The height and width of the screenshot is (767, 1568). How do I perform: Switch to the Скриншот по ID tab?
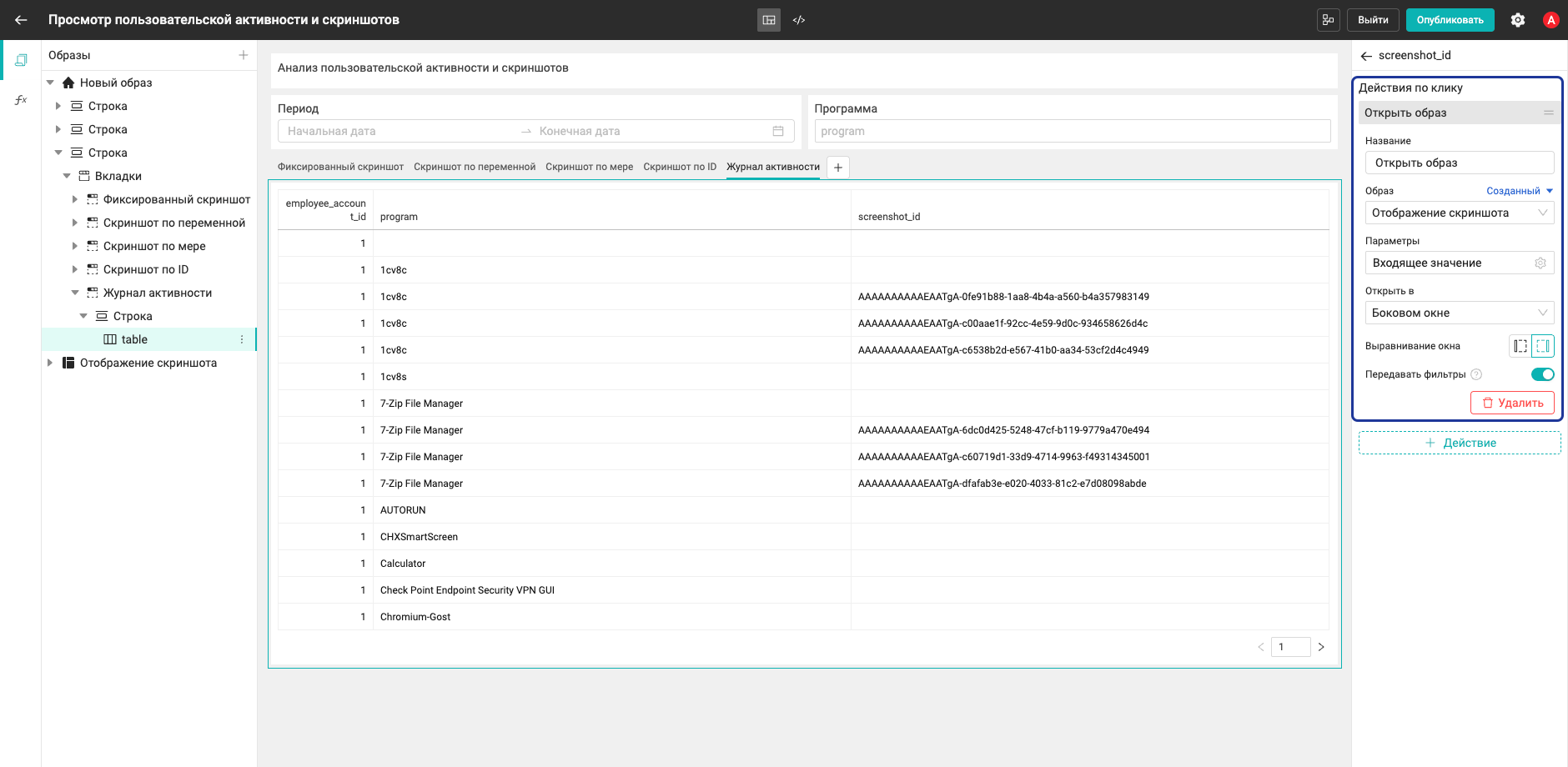click(x=680, y=167)
